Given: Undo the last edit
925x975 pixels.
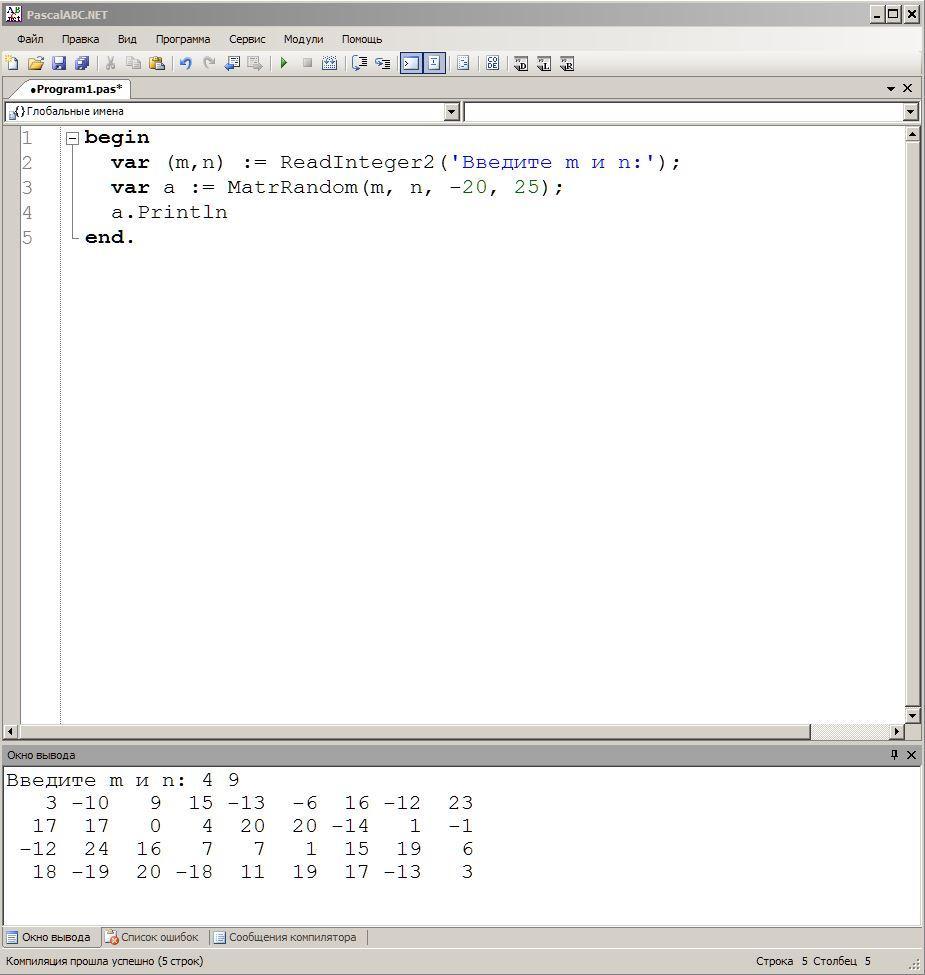Looking at the screenshot, I should [x=185, y=63].
